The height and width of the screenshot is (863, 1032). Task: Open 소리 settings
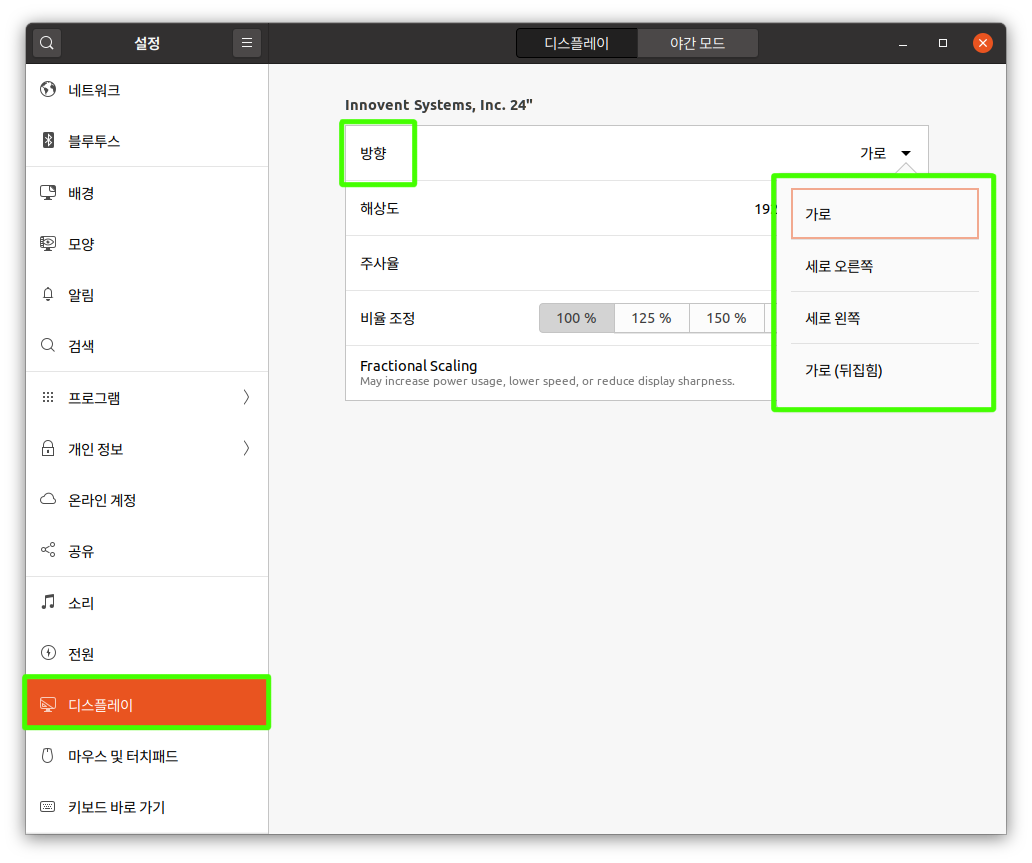147,602
